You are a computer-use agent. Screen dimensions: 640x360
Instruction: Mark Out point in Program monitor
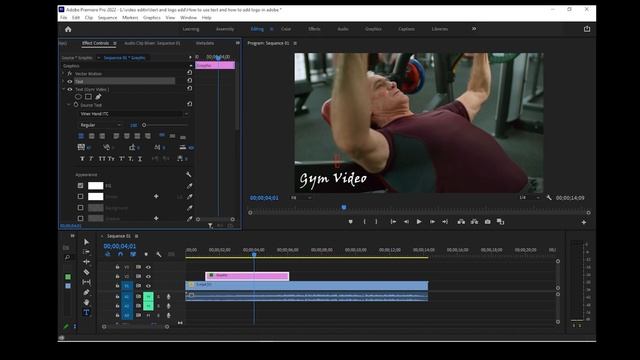click(376, 222)
